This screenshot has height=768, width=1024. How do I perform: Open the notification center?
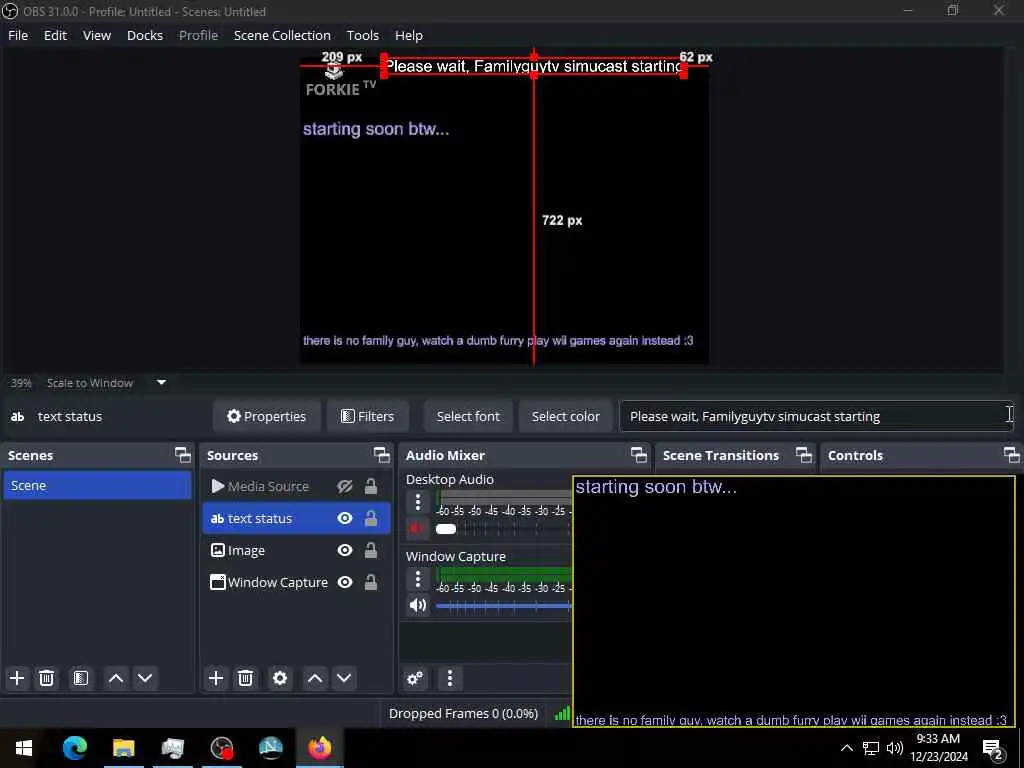click(x=993, y=749)
